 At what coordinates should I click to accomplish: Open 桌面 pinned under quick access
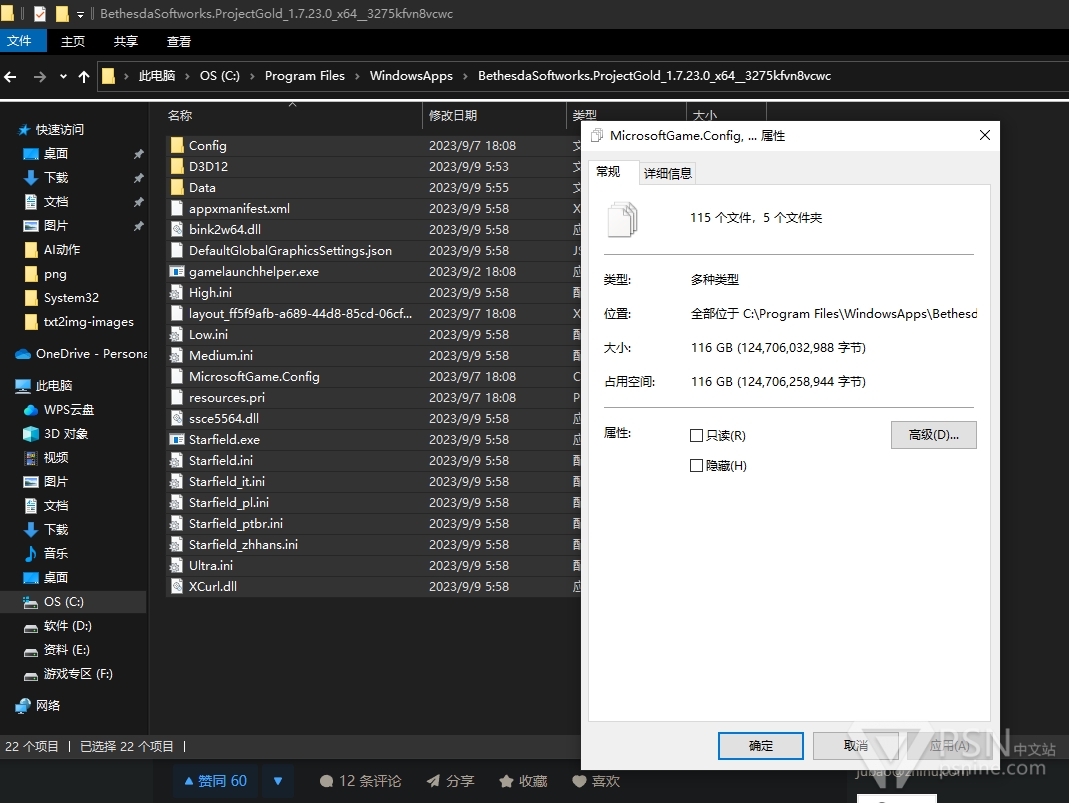[56, 153]
